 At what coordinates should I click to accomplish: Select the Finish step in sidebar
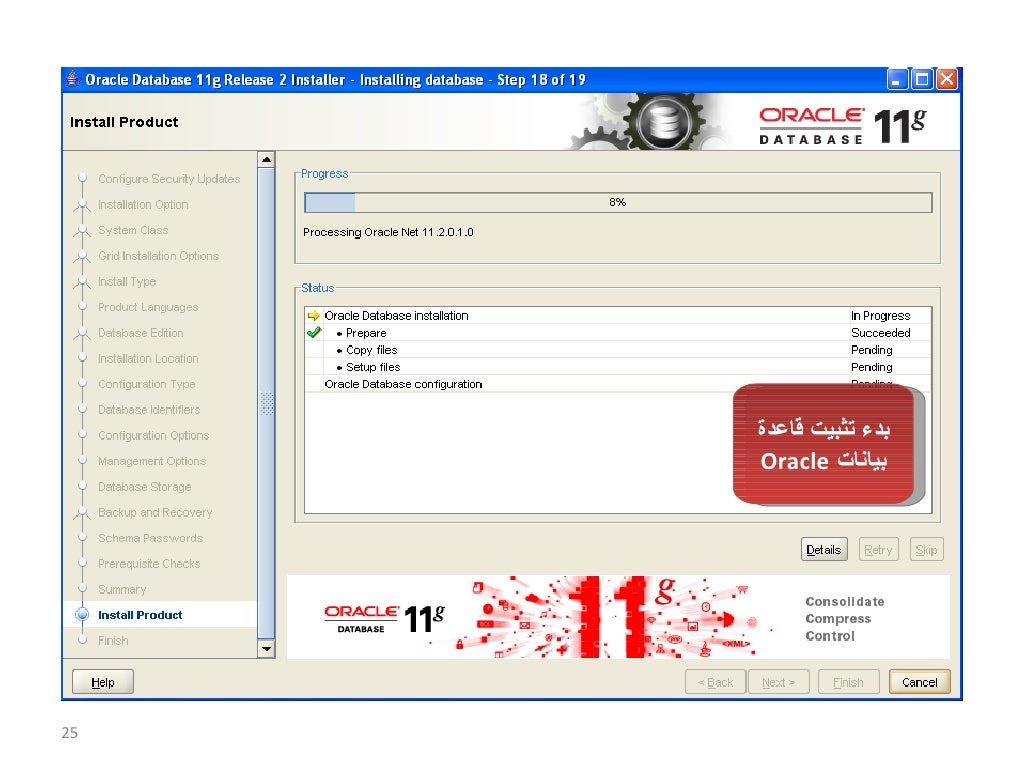[x=113, y=640]
